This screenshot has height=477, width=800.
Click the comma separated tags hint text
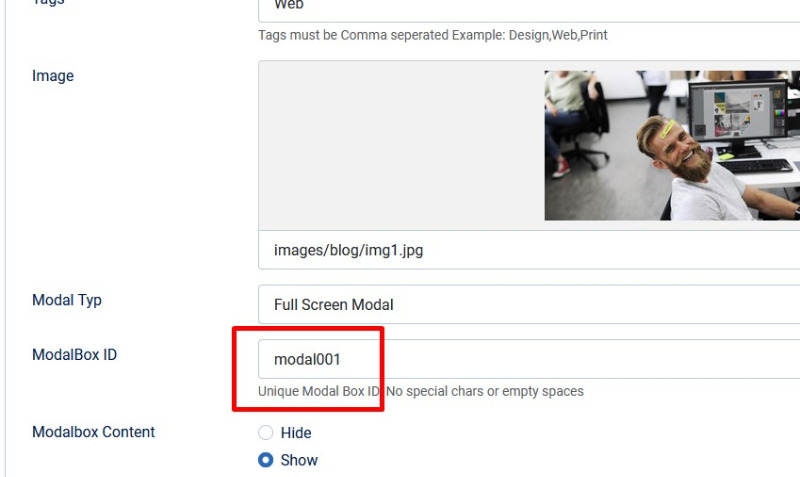click(432, 35)
